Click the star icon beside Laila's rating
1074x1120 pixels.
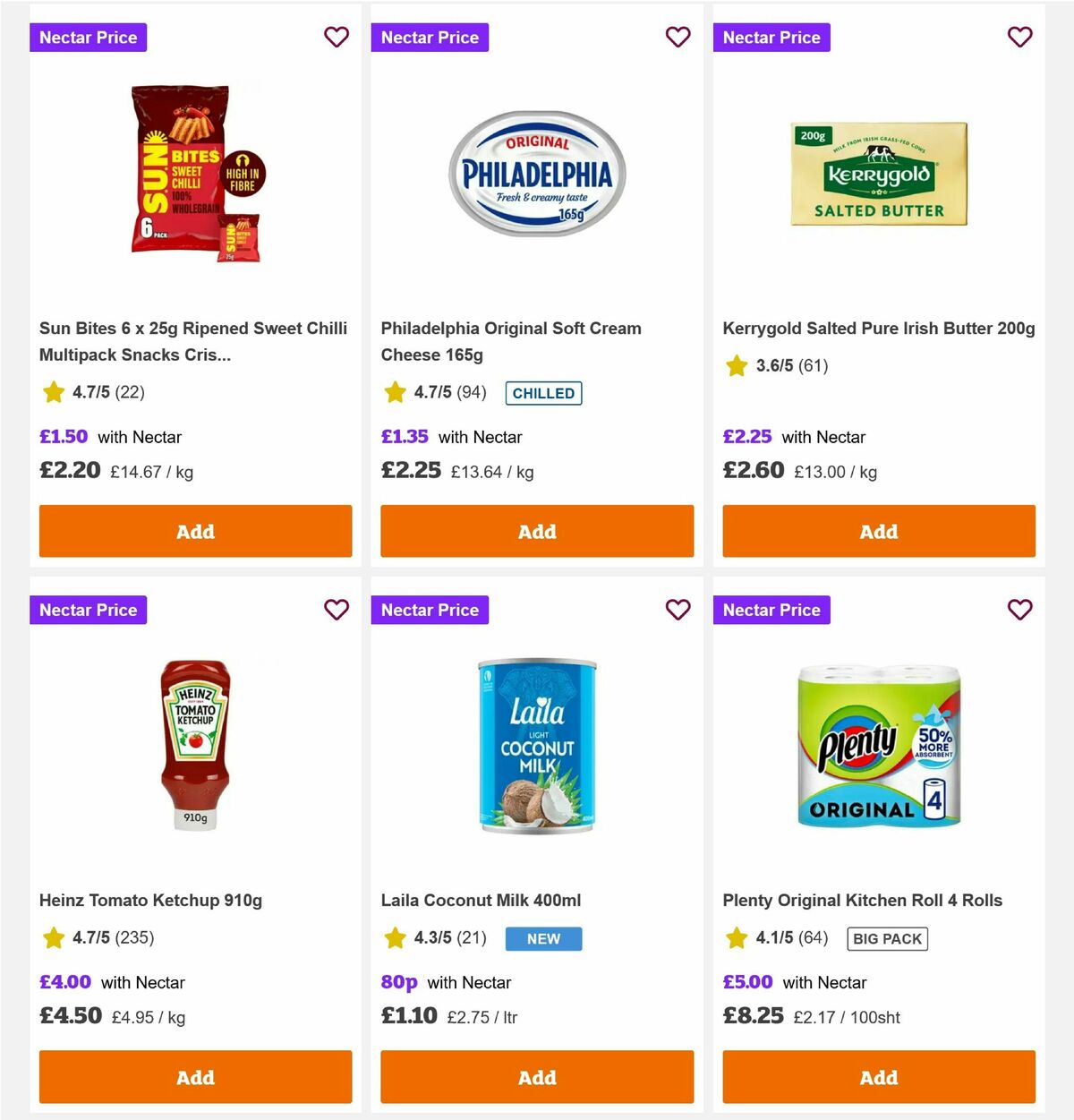(x=395, y=938)
